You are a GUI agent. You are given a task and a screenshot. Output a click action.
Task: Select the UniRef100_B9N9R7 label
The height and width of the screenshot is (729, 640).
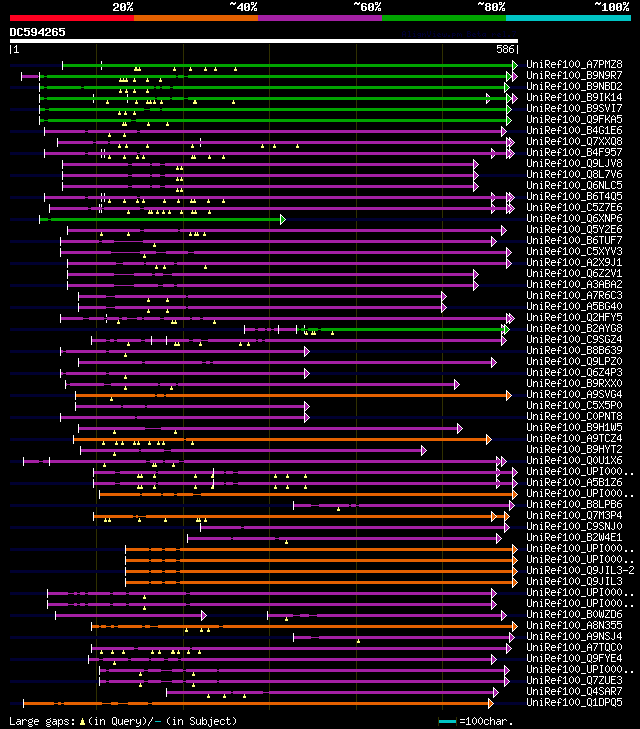(x=574, y=75)
